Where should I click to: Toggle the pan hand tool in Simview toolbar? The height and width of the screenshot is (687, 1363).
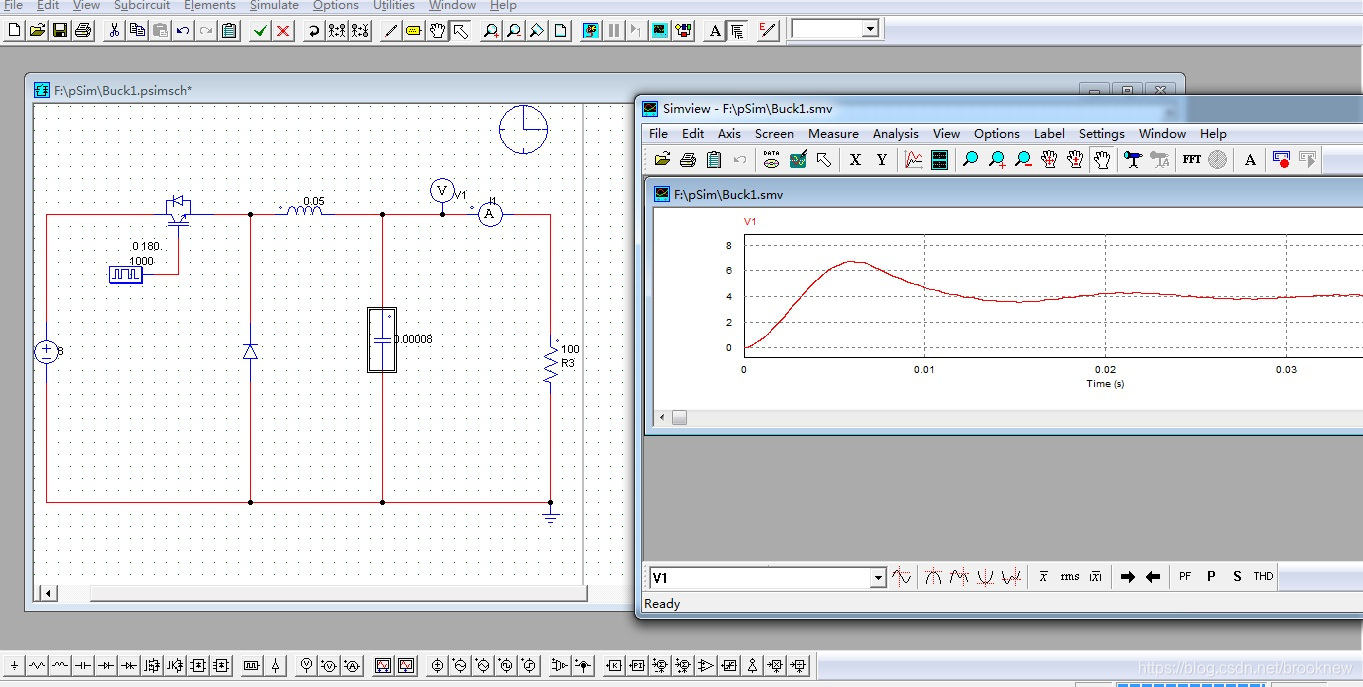pyautogui.click(x=1101, y=159)
